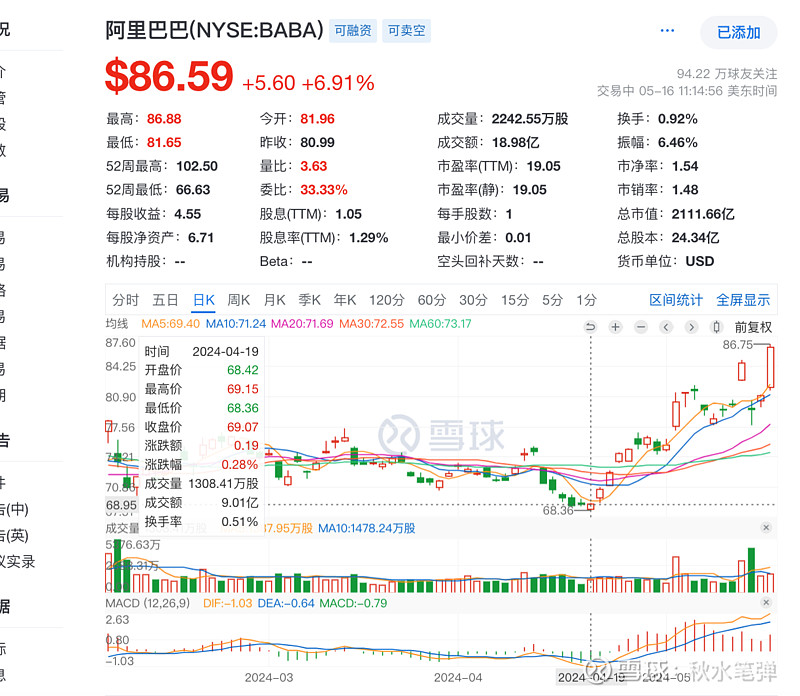Click the 52周最高 value 102.50
This screenshot has width=800, height=696.
pos(197,166)
